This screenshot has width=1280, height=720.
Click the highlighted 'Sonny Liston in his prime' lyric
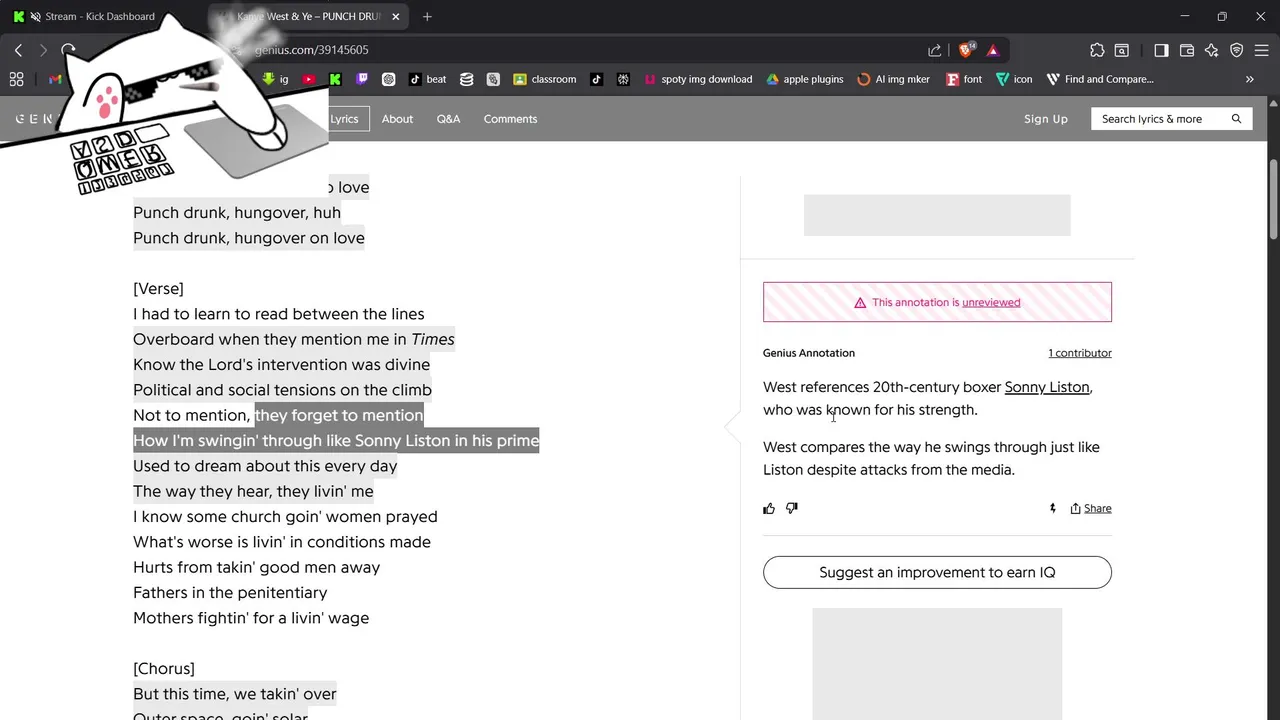pyautogui.click(x=447, y=441)
